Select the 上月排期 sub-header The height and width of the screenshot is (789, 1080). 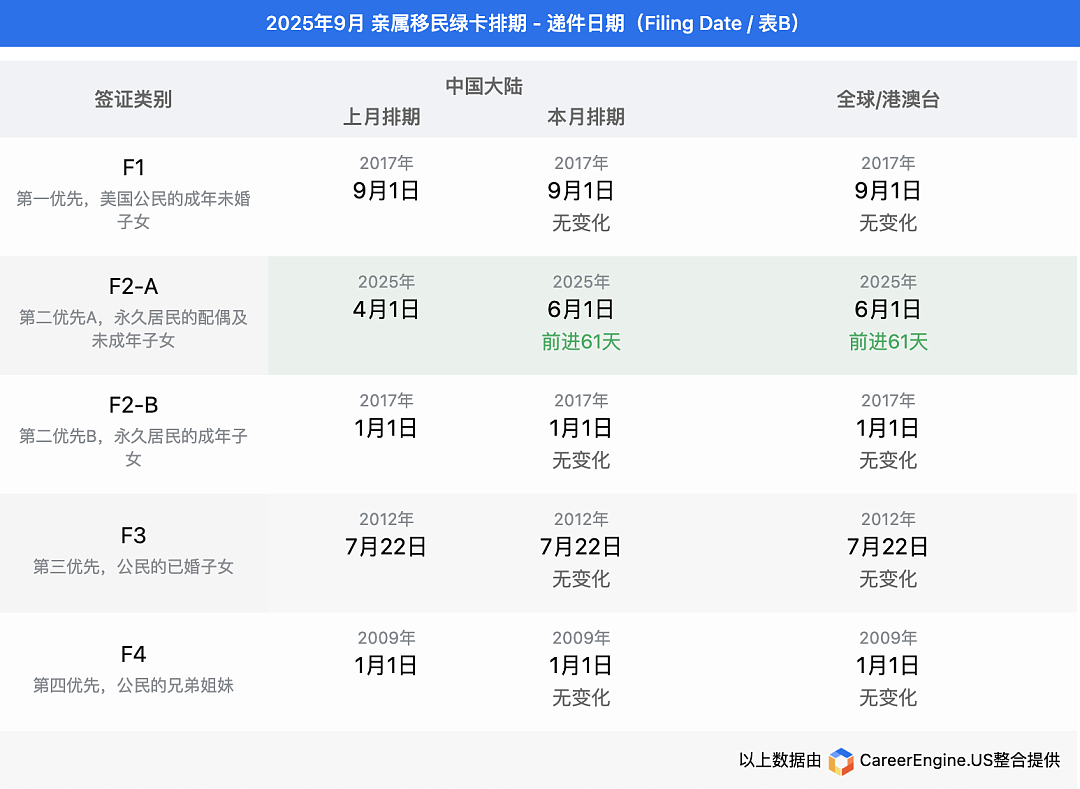pyautogui.click(x=382, y=116)
